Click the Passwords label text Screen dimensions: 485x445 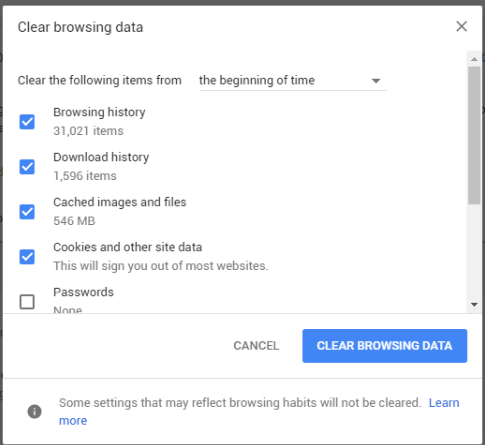tap(84, 292)
